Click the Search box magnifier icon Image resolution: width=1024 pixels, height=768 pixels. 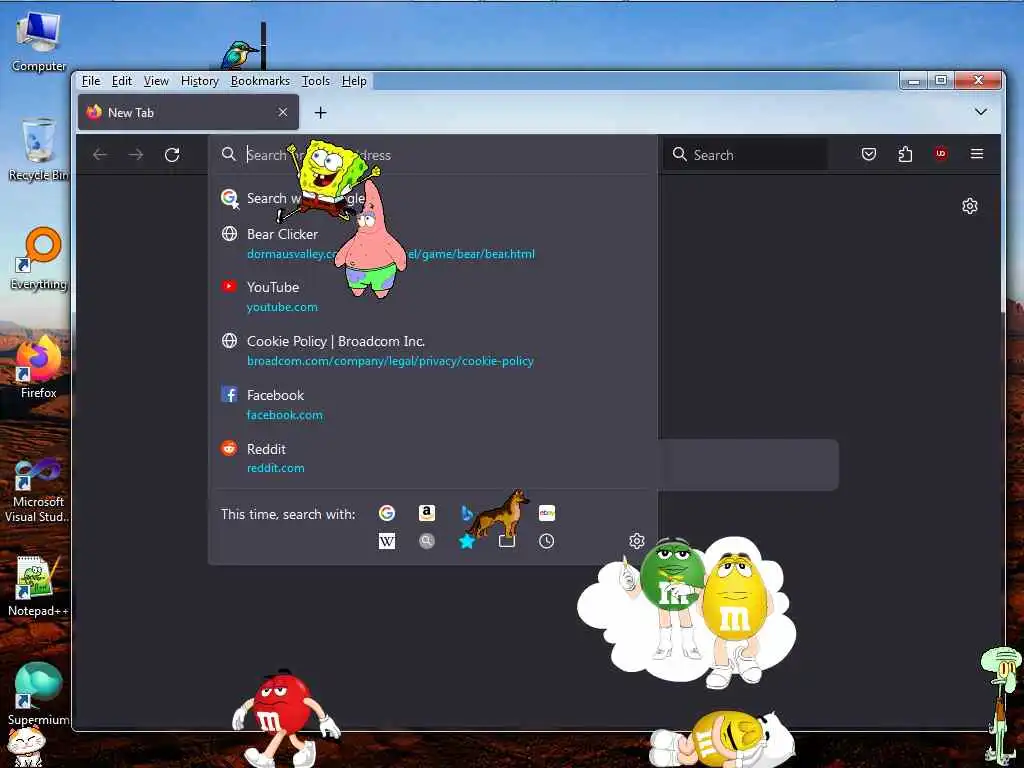679,154
